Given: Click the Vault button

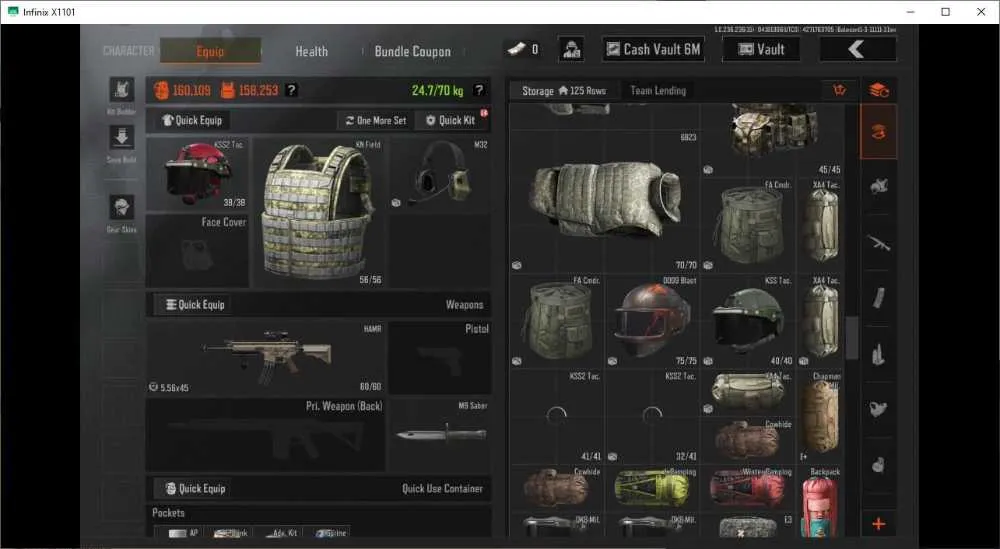Looking at the screenshot, I should click(x=761, y=49).
